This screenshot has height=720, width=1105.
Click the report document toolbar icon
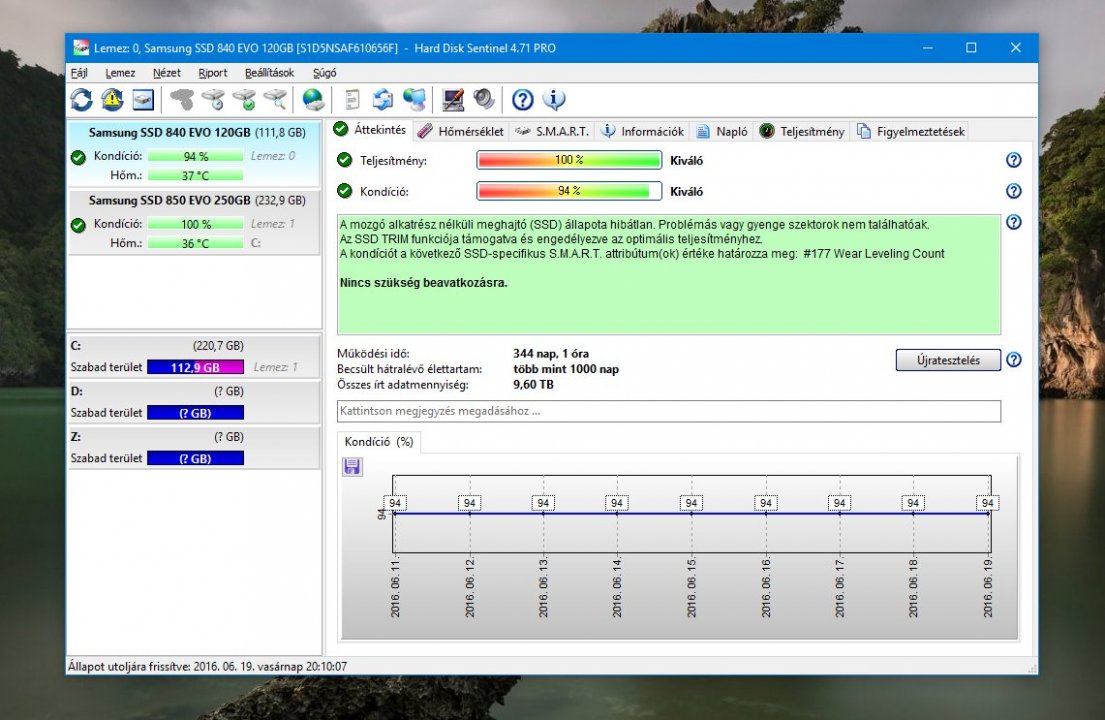point(352,99)
